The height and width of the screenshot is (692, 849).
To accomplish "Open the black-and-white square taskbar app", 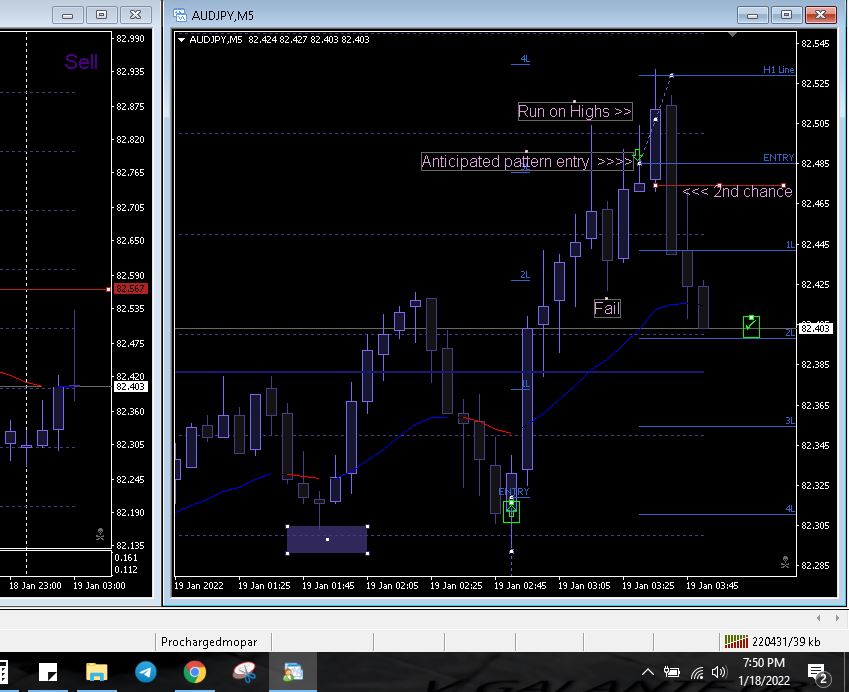I will coord(48,672).
